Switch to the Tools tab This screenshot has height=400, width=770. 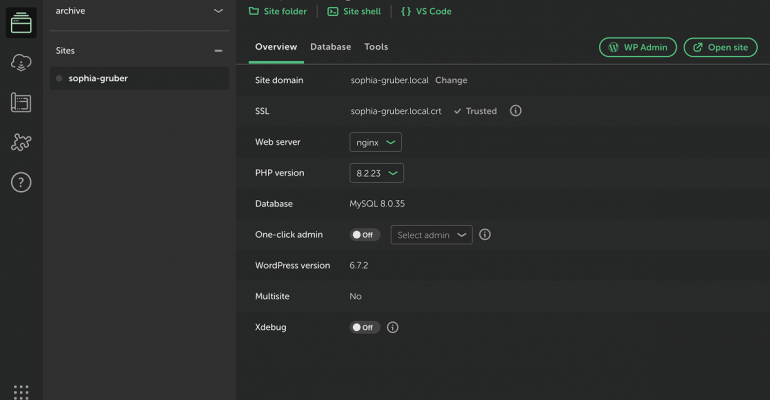[376, 47]
